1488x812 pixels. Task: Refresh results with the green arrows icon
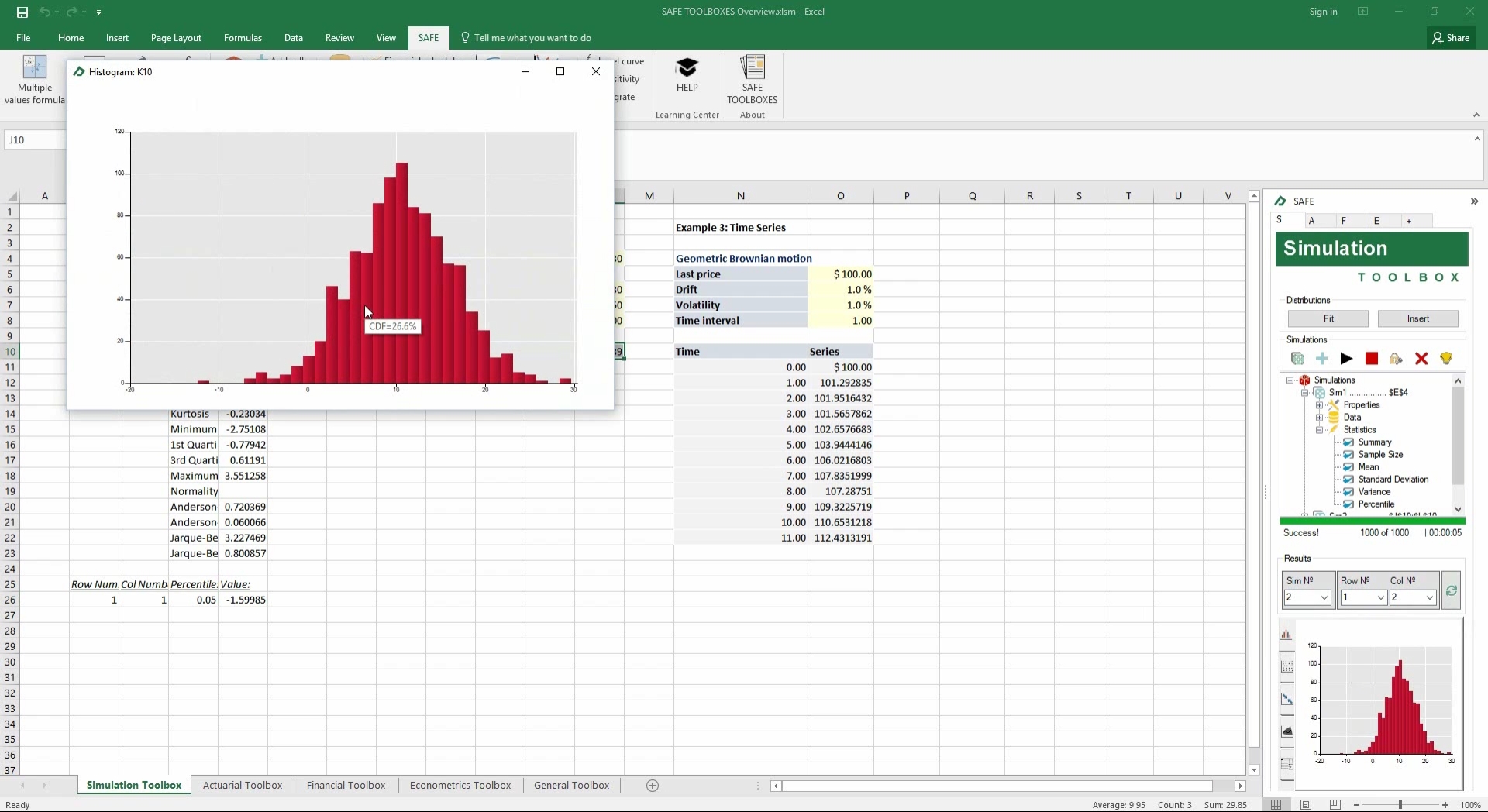click(x=1452, y=591)
